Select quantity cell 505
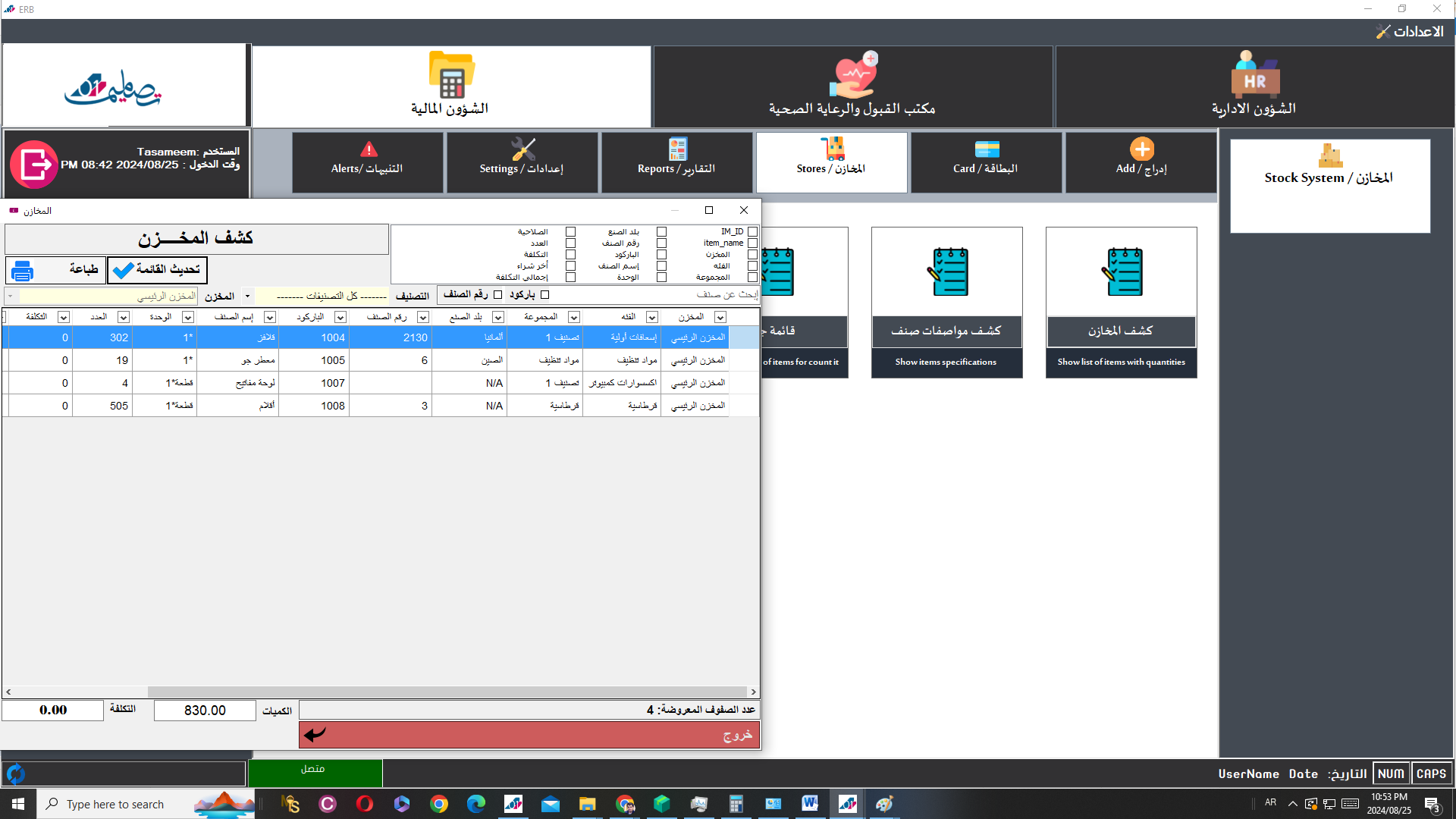The width and height of the screenshot is (1456, 819). point(102,406)
